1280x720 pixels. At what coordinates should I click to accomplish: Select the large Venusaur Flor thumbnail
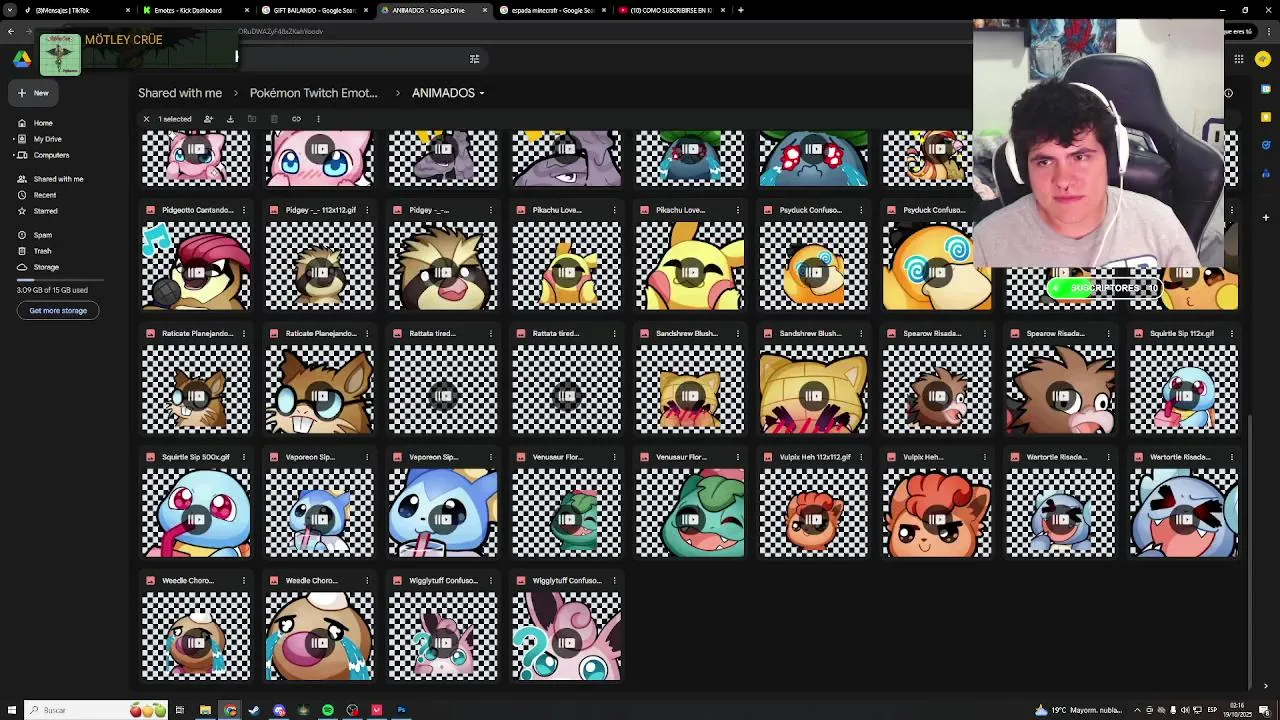tap(690, 513)
